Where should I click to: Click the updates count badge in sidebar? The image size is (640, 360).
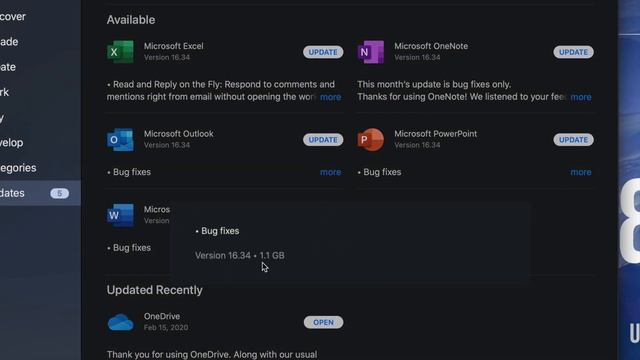click(59, 193)
